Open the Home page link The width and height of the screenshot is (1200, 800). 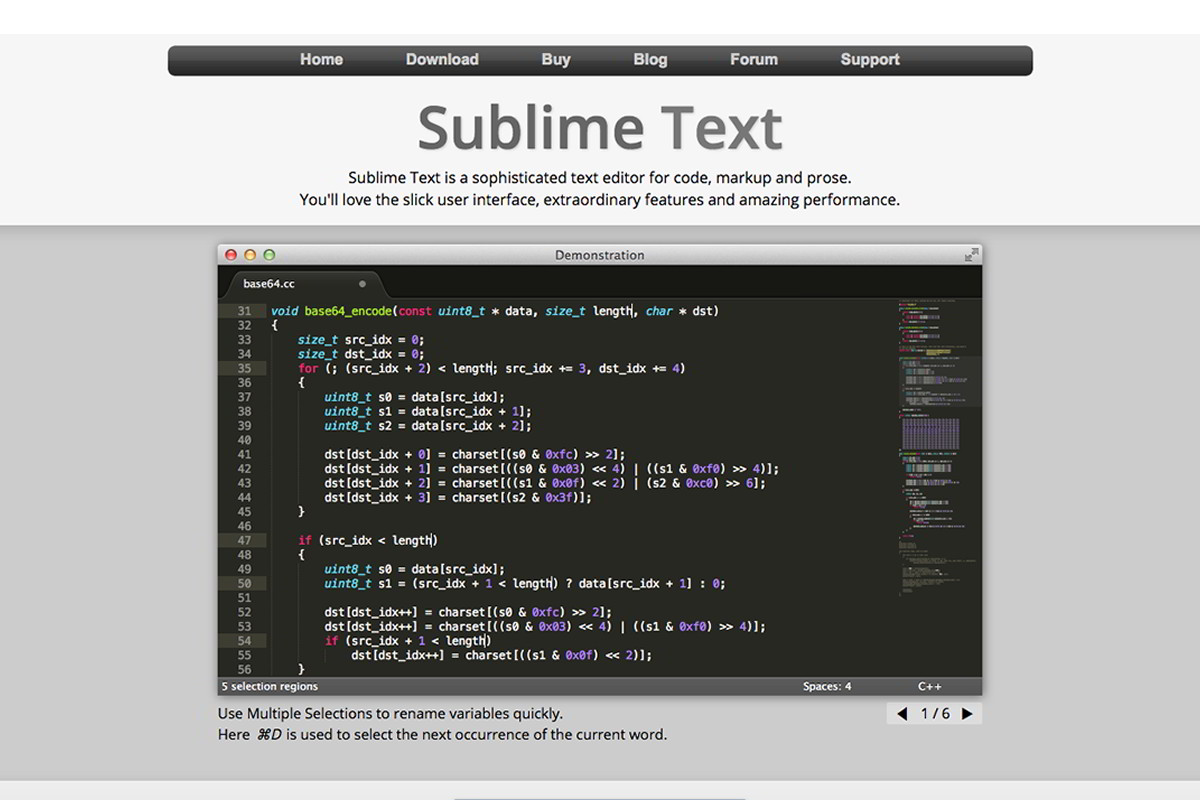click(321, 60)
